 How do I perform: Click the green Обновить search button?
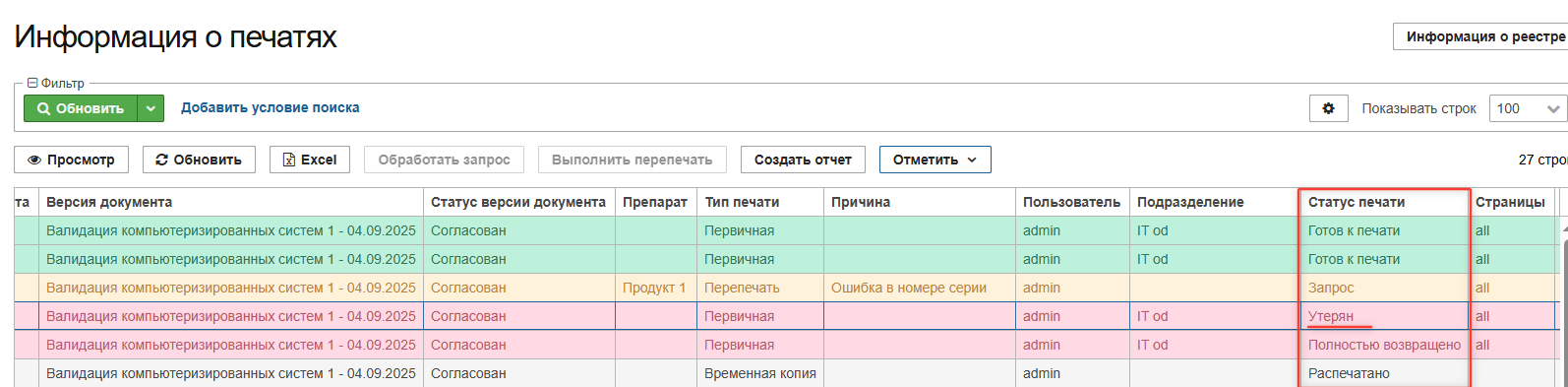(x=81, y=108)
